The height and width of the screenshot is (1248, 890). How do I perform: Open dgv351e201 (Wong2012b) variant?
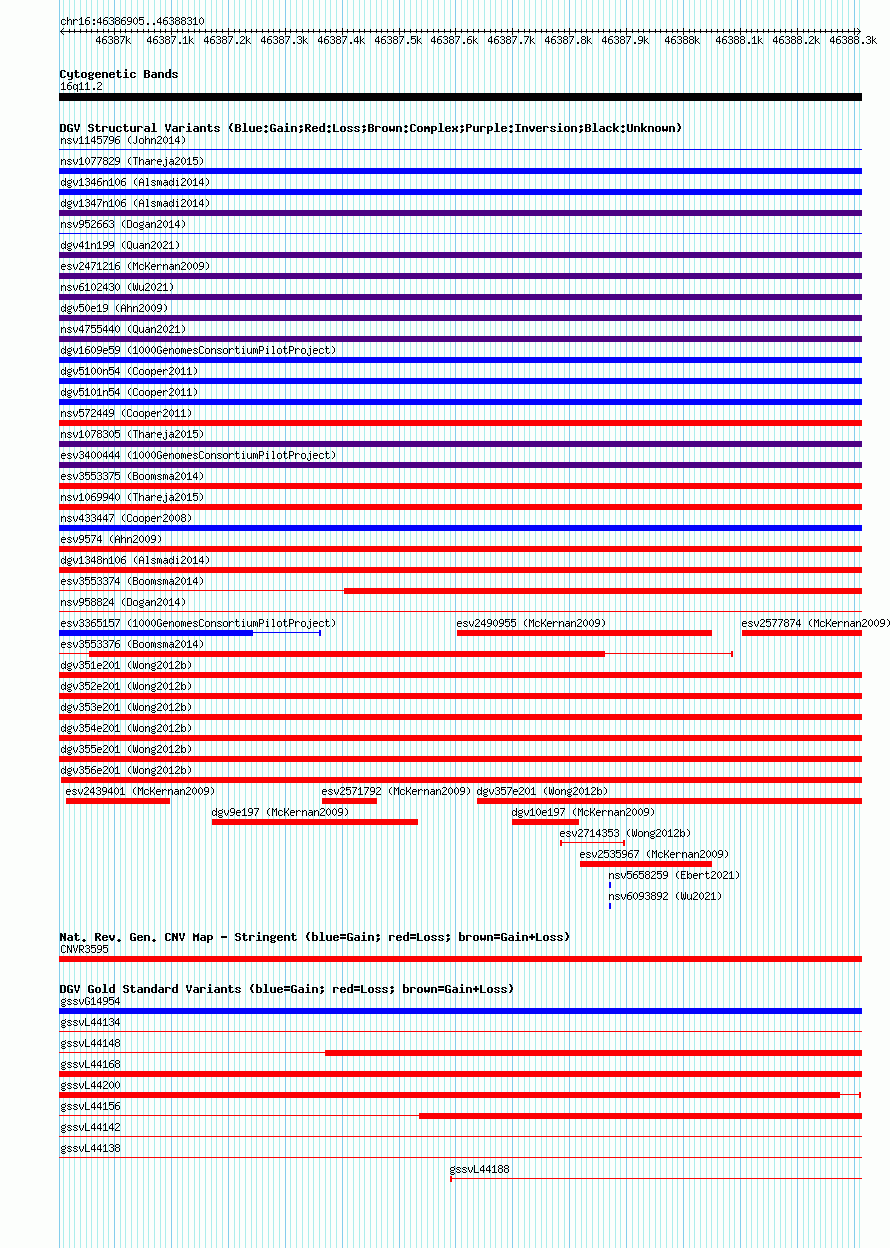[126, 666]
